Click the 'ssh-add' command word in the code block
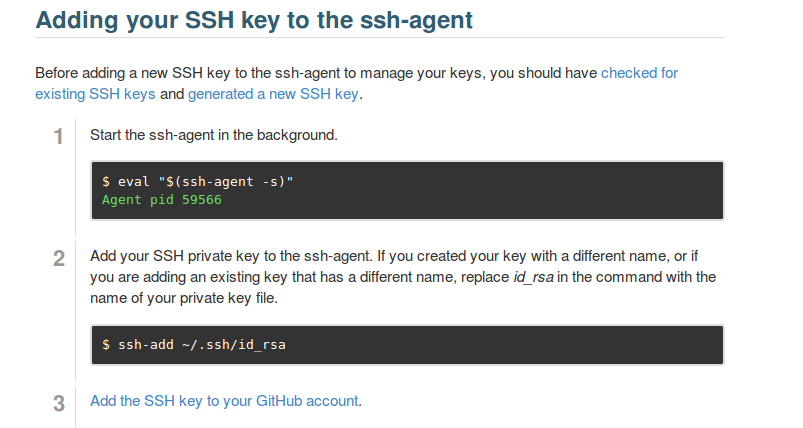 [145, 345]
